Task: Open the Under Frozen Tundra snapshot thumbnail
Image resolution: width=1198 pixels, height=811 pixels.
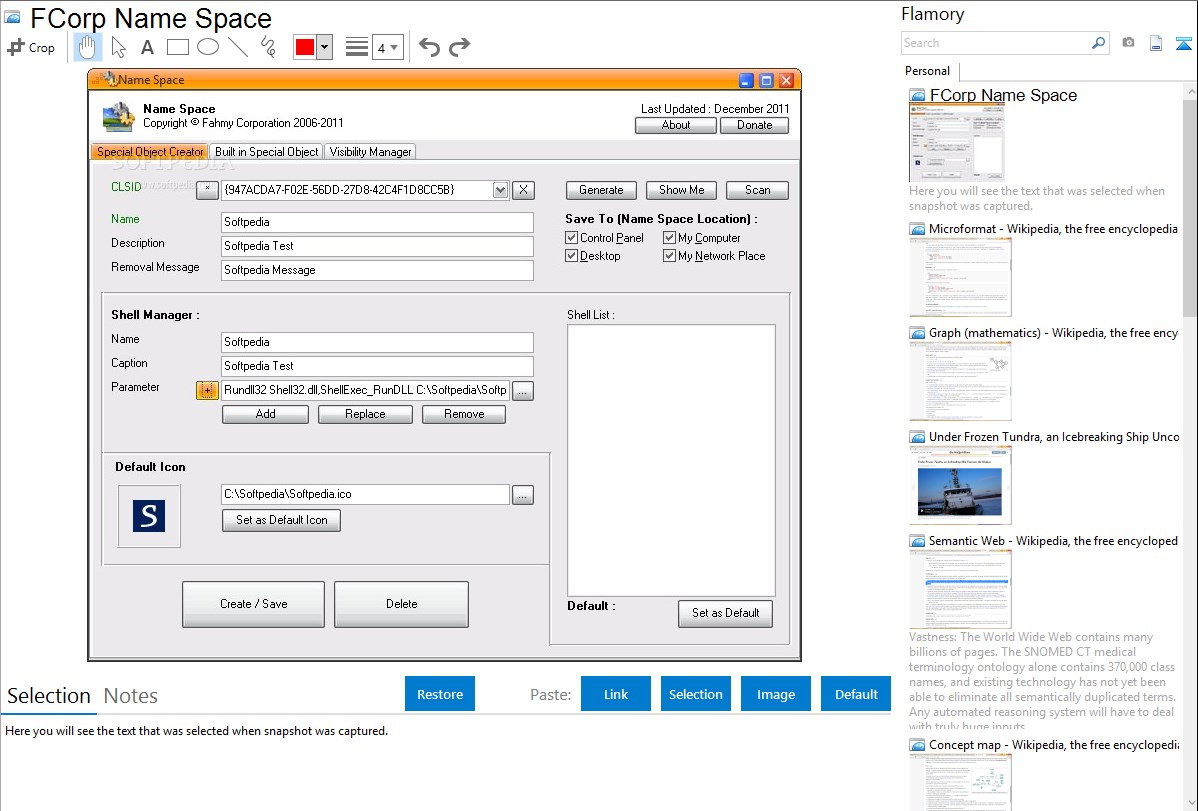Action: 960,485
